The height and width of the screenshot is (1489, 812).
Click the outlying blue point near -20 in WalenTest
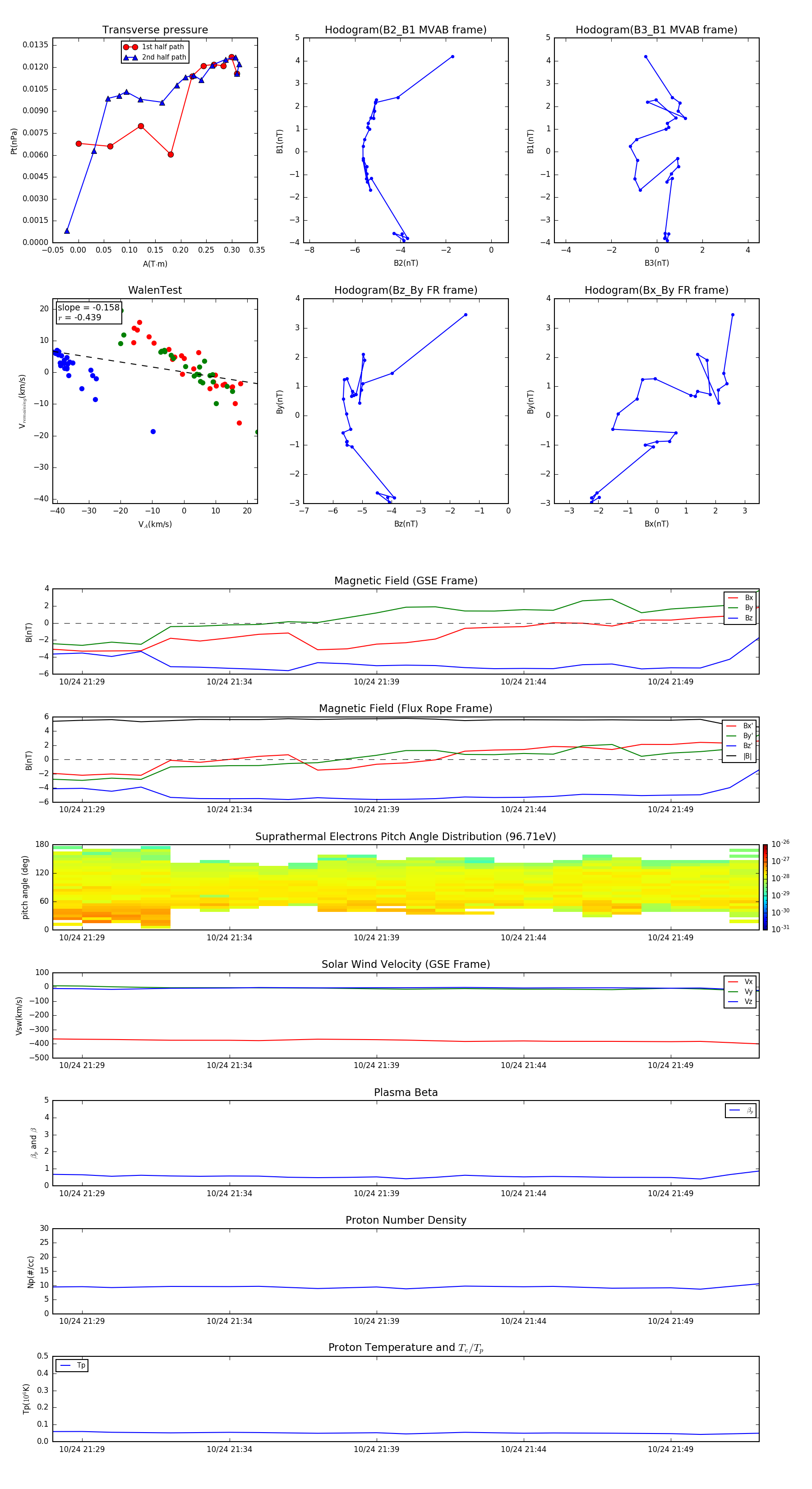point(153,432)
